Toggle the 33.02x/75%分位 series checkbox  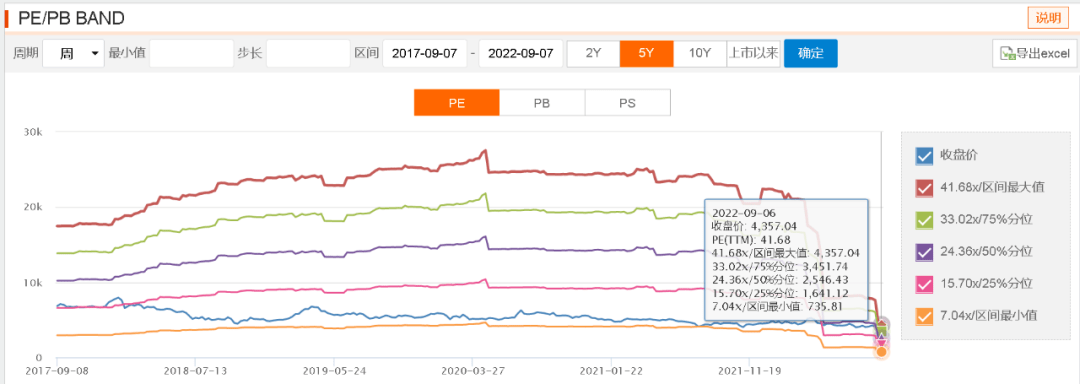pos(924,220)
